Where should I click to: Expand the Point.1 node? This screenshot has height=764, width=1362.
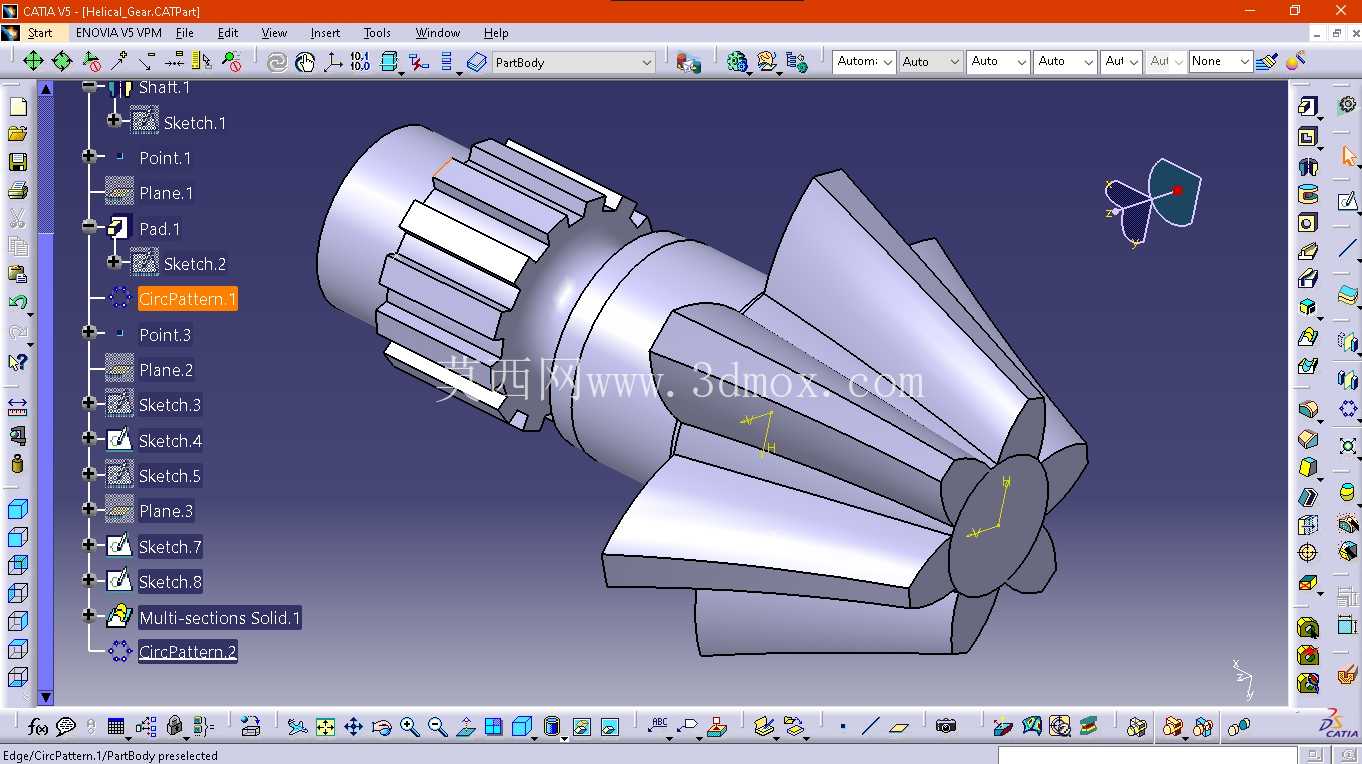tap(89, 156)
